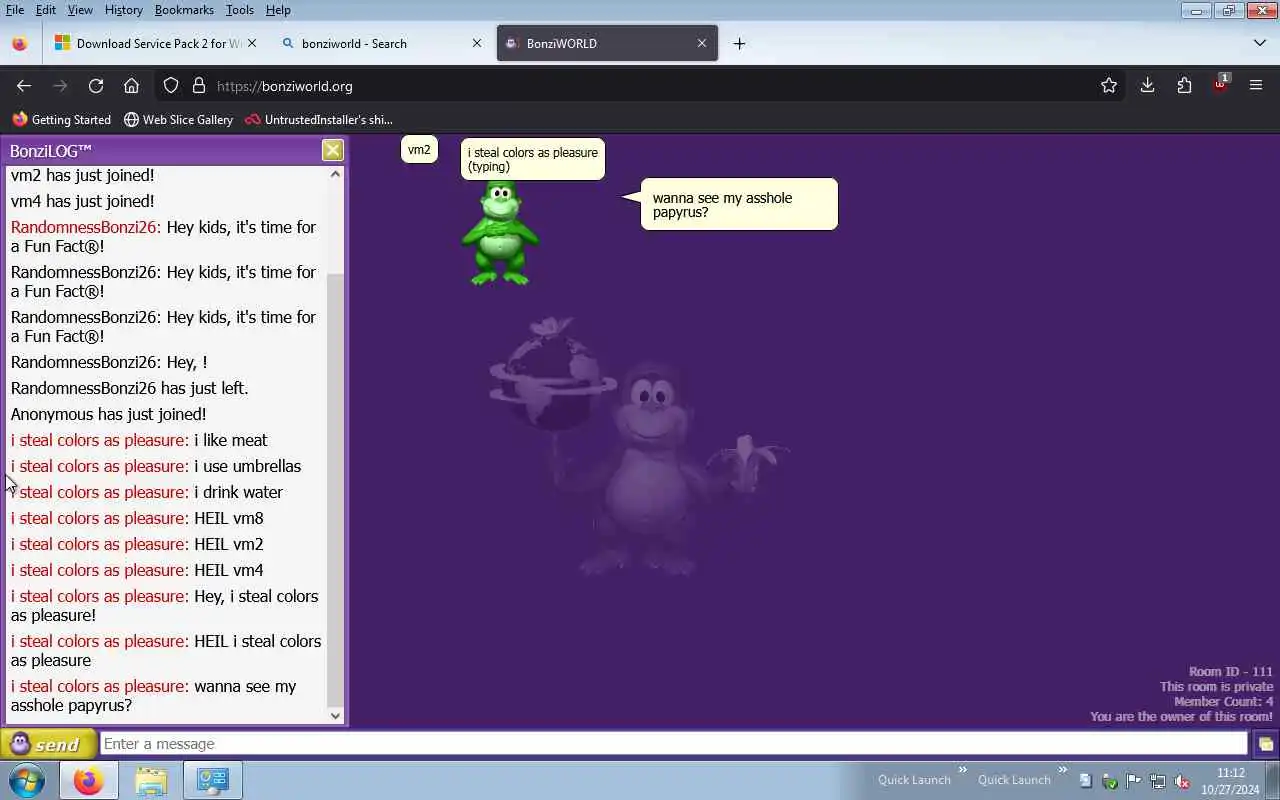
Task: Click the send button with Bonzi icon
Action: pyautogui.click(x=48, y=744)
